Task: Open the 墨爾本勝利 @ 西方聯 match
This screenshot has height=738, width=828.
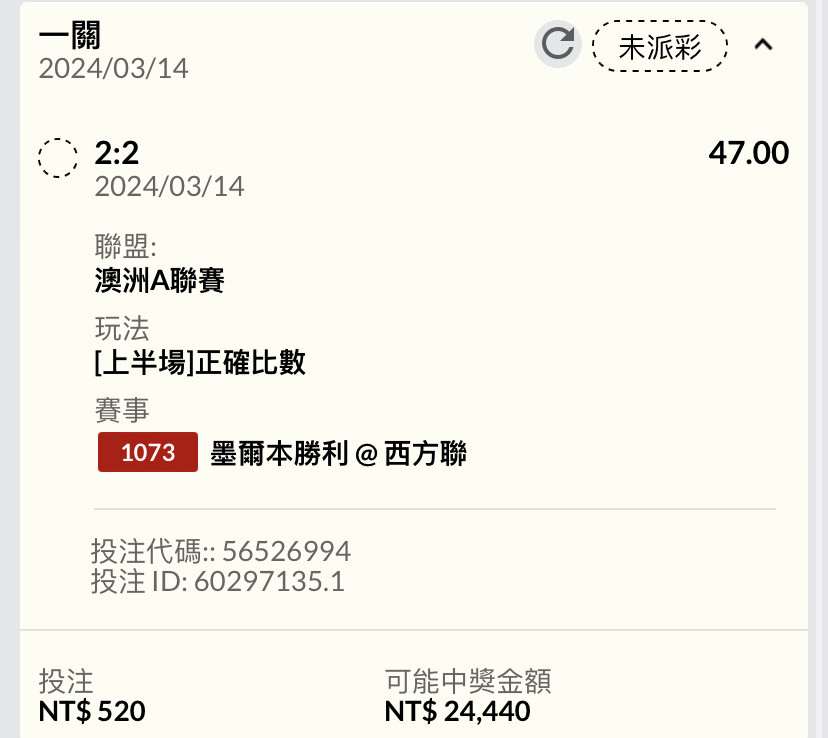Action: pyautogui.click(x=338, y=453)
